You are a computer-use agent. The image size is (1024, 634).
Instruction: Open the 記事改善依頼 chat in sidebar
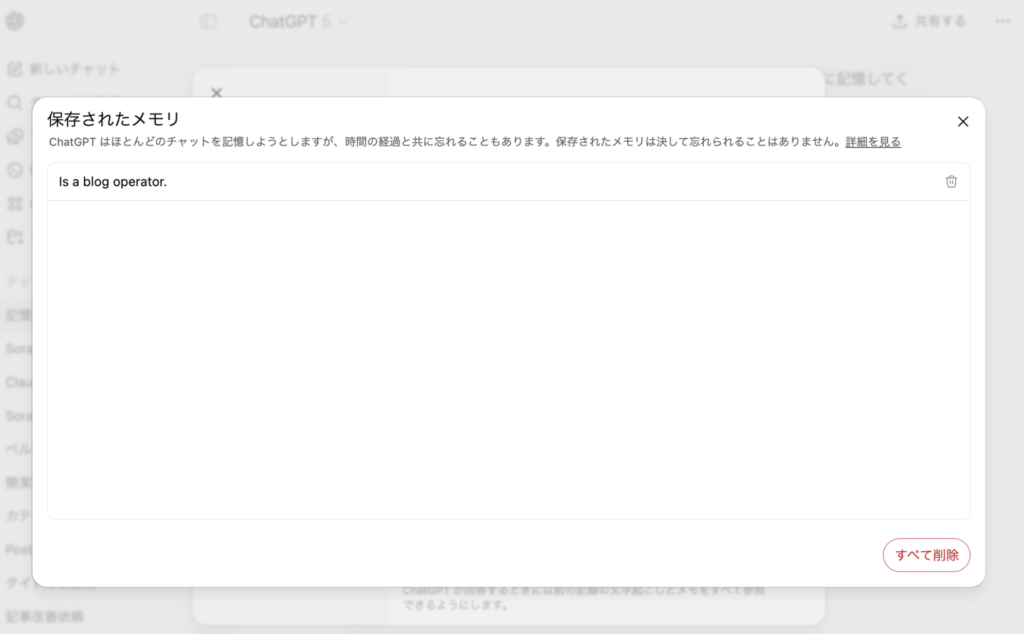click(x=45, y=616)
